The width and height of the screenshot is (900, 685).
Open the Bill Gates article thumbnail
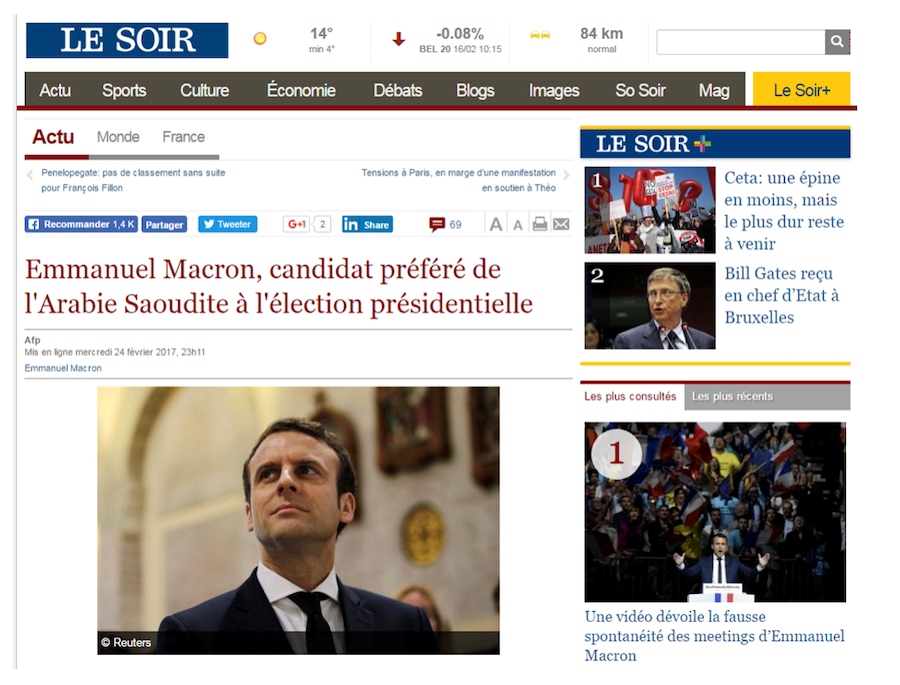(650, 305)
